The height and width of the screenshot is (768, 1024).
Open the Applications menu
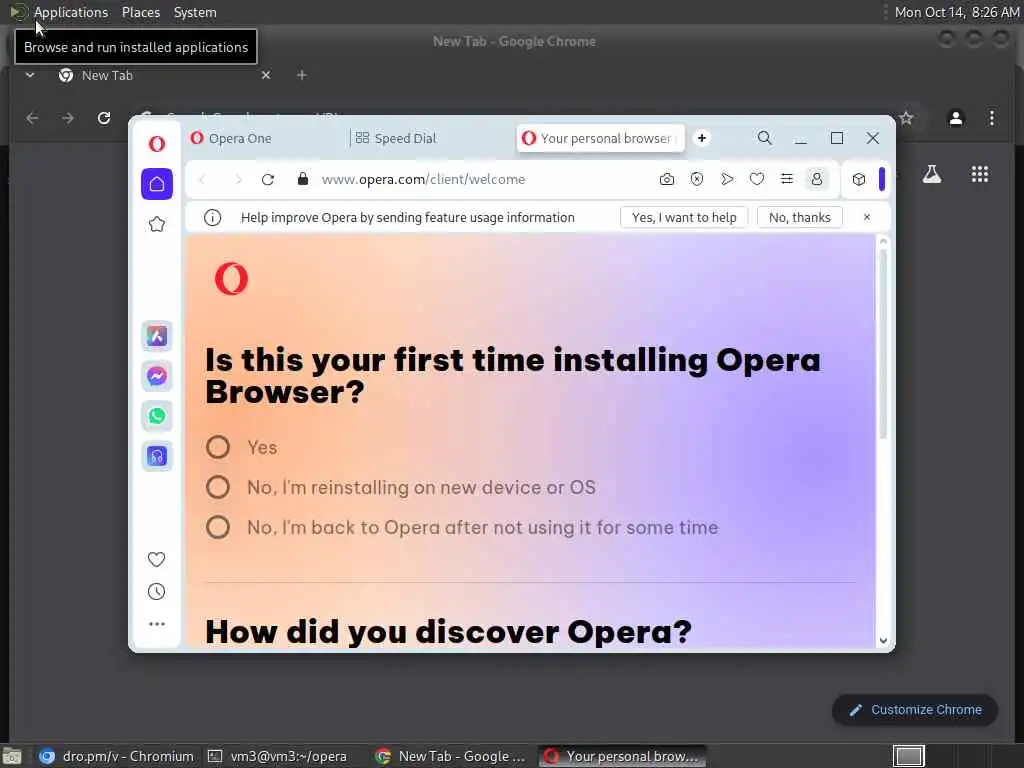tap(71, 12)
